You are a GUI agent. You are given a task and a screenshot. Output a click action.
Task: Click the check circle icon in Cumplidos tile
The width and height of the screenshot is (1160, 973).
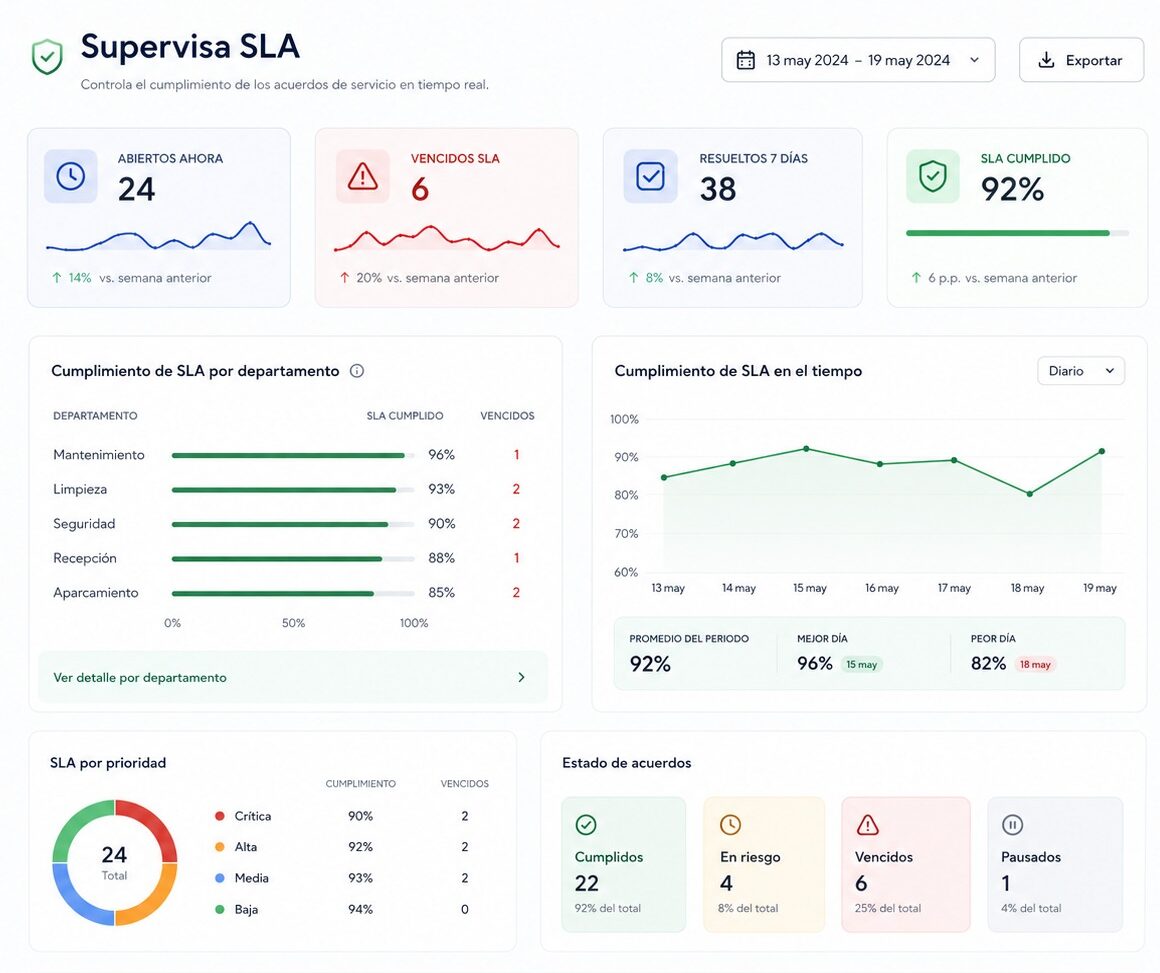586,824
